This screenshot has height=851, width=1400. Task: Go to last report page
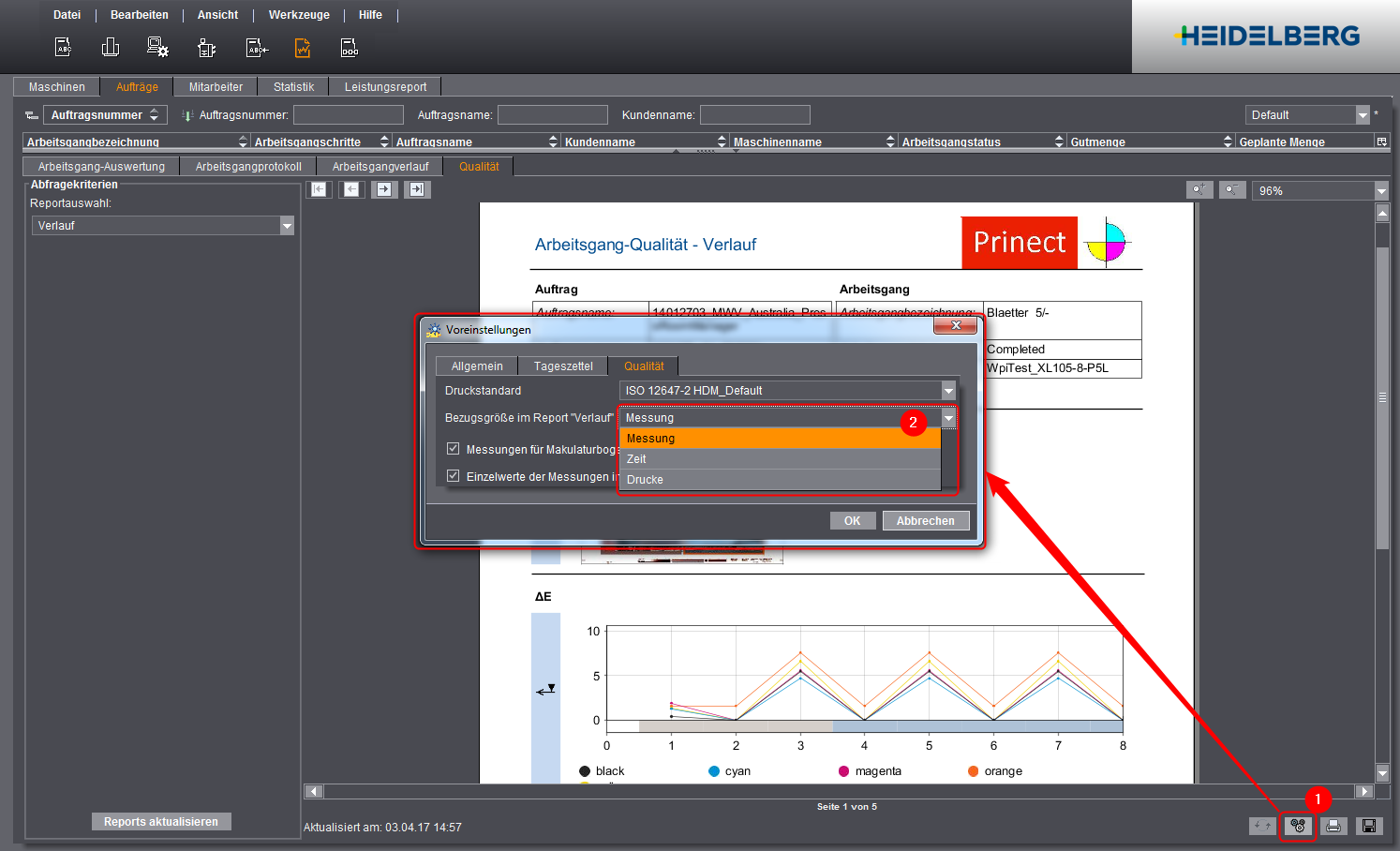tap(417, 189)
